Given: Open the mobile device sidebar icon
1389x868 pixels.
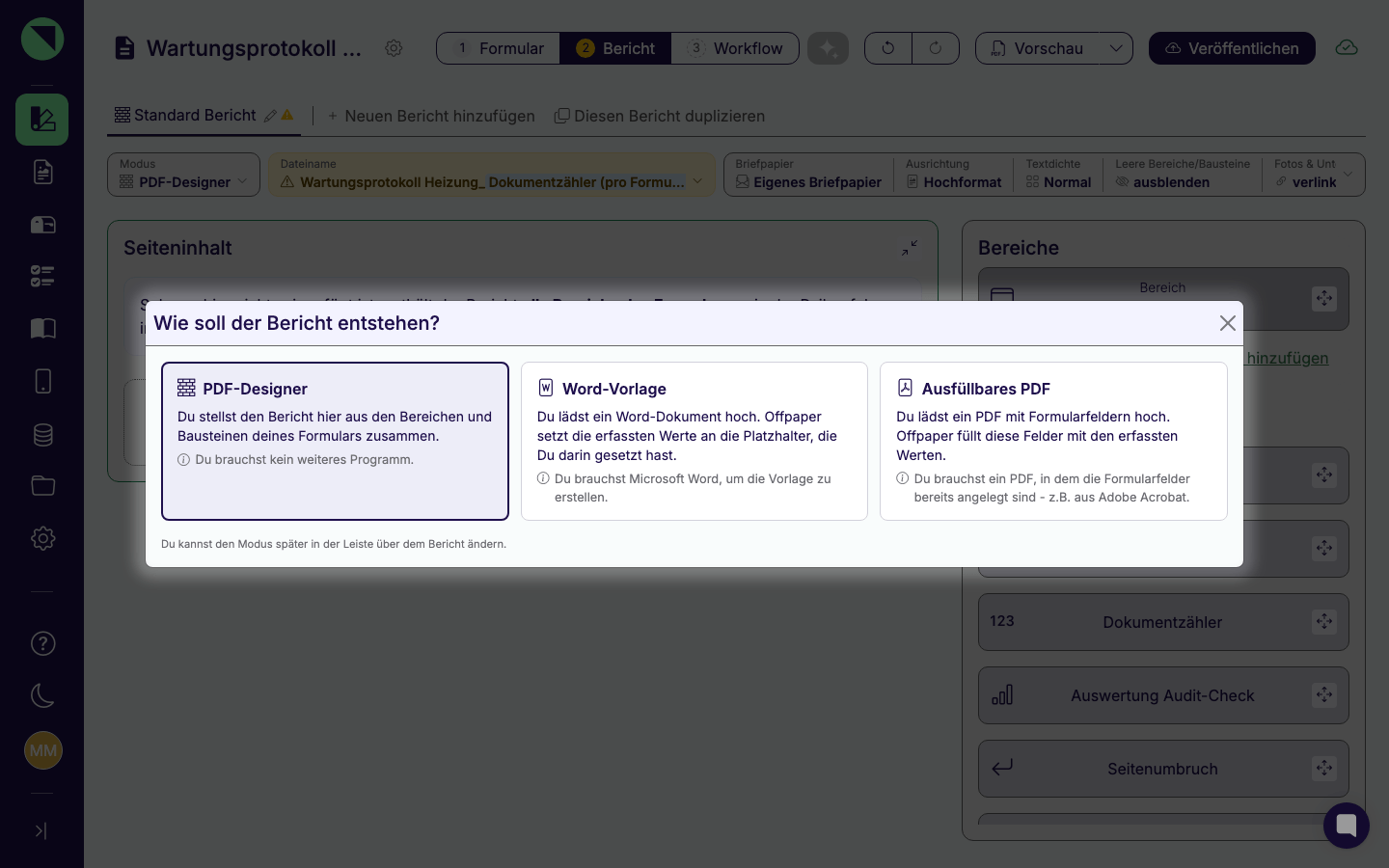Looking at the screenshot, I should (42, 381).
